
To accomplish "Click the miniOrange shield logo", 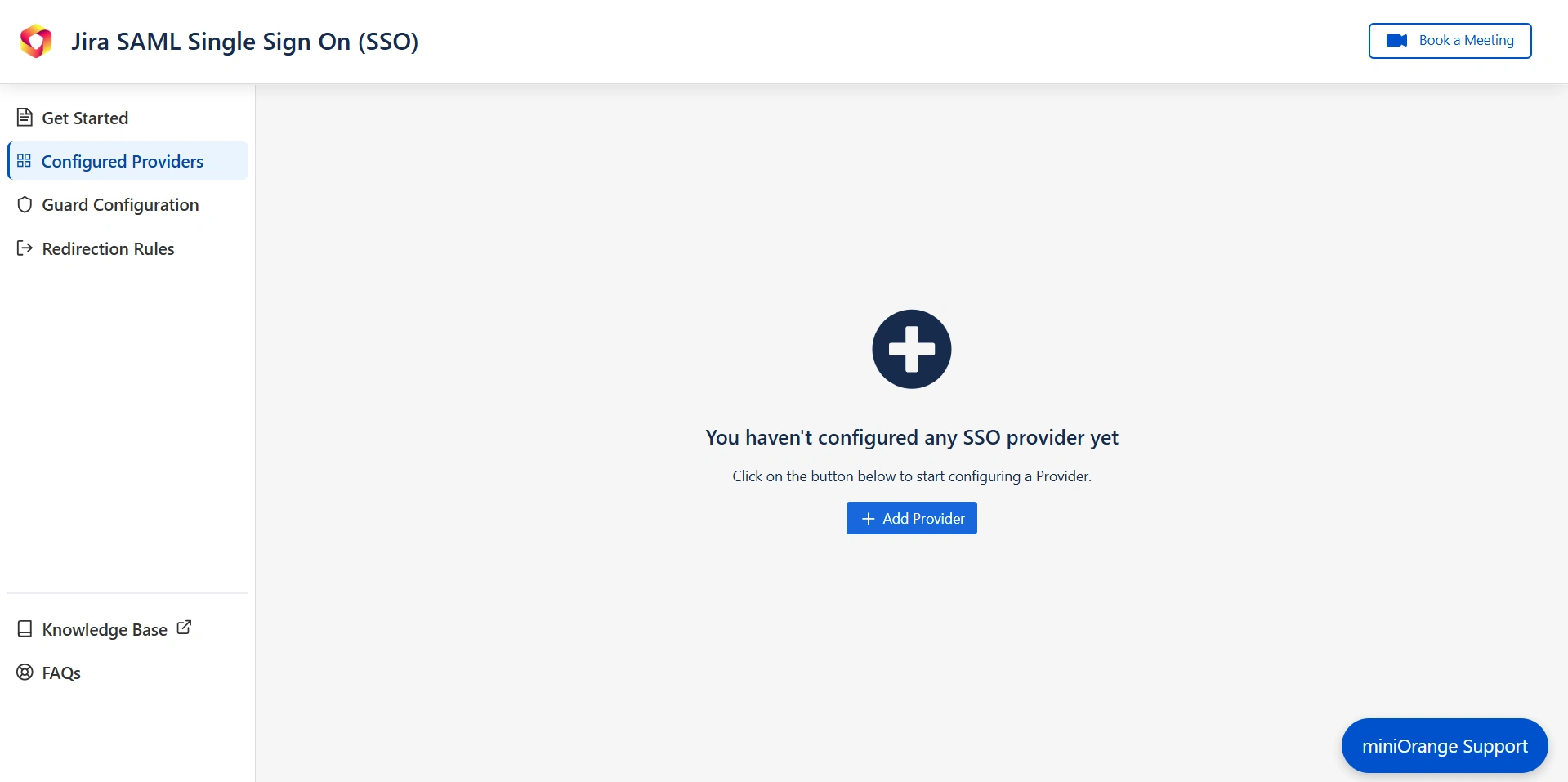I will [x=36, y=41].
